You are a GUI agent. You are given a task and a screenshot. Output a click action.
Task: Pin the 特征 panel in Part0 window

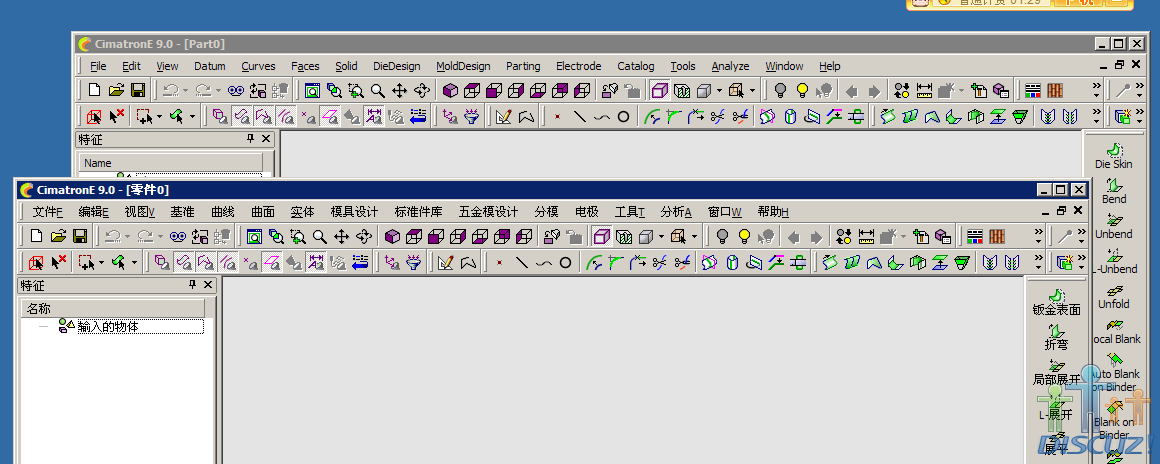[250, 138]
